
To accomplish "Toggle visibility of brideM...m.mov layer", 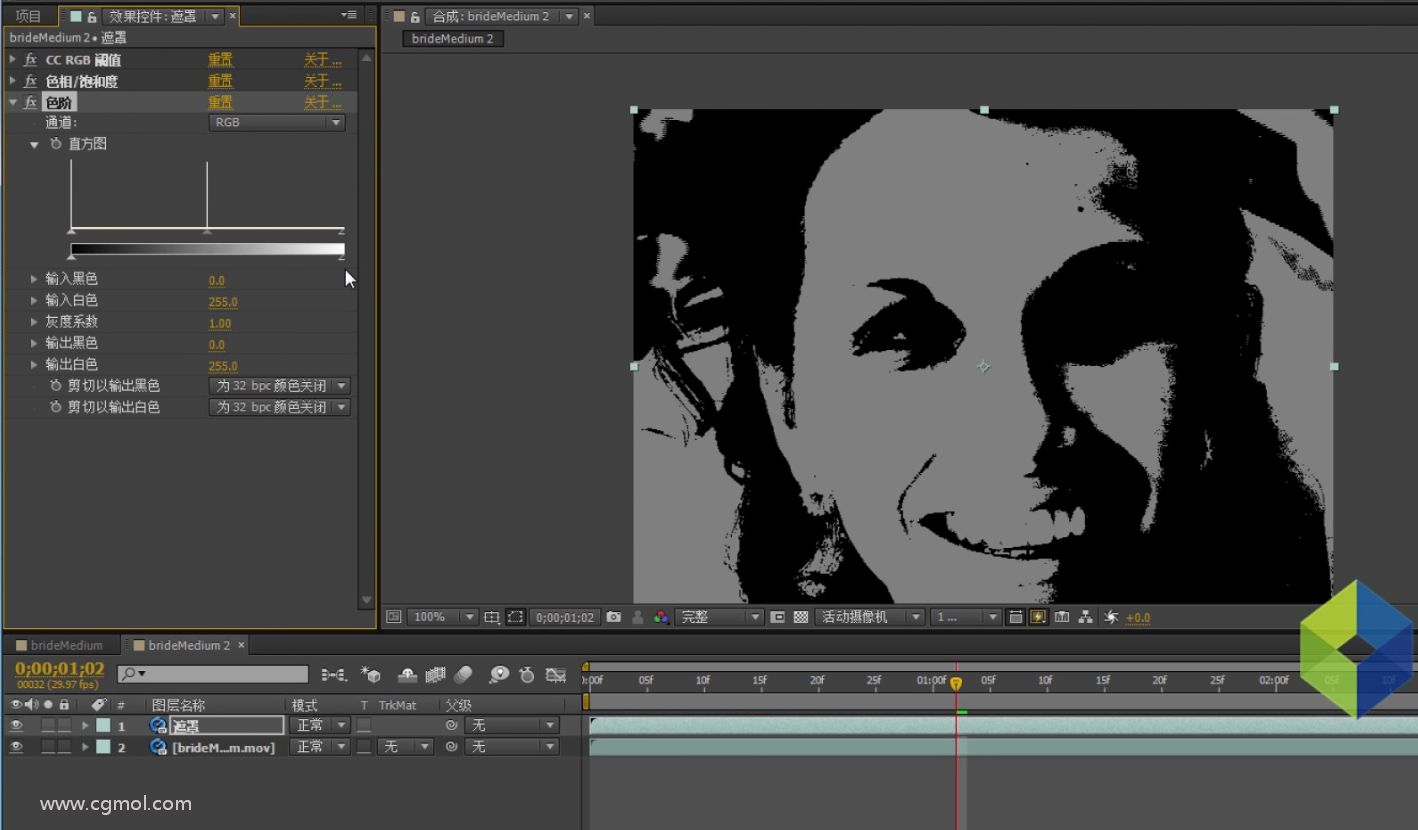I will (16, 747).
